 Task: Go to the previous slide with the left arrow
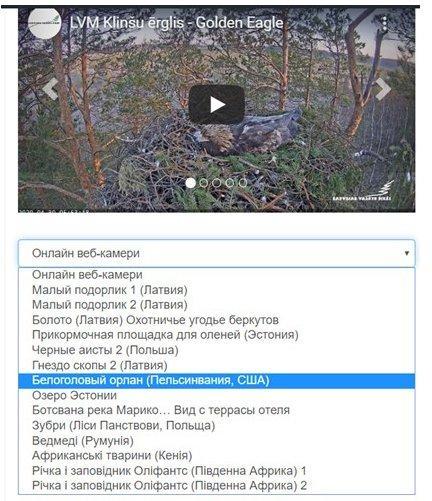click(x=51, y=89)
